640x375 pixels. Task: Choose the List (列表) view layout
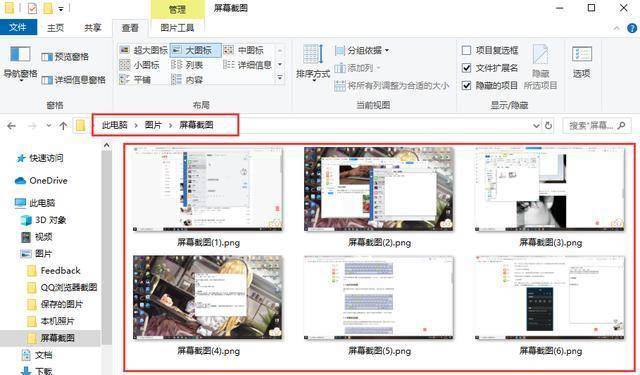(x=187, y=65)
